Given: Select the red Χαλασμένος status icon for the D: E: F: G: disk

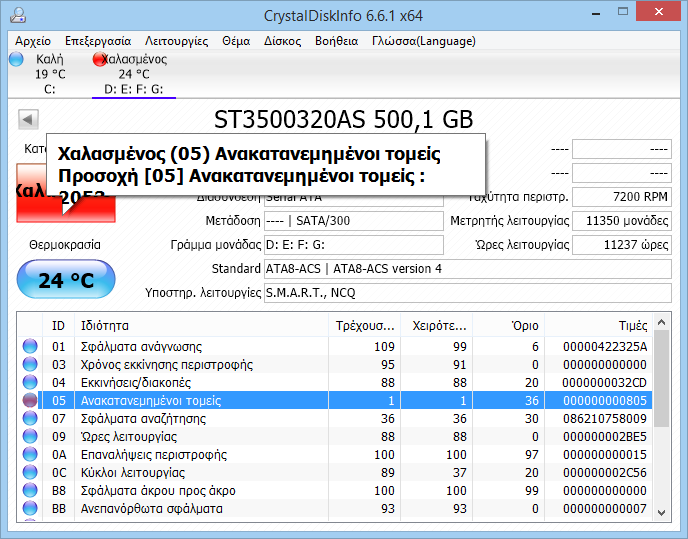Looking at the screenshot, I should pos(100,59).
